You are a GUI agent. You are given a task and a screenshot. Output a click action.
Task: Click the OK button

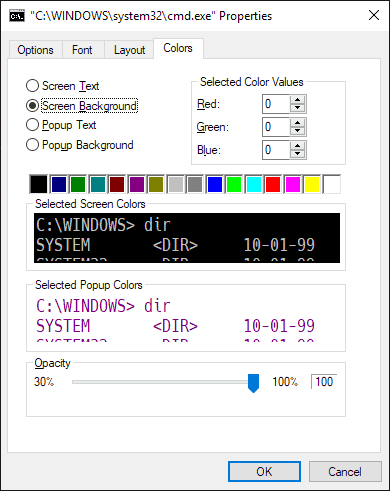point(264,472)
